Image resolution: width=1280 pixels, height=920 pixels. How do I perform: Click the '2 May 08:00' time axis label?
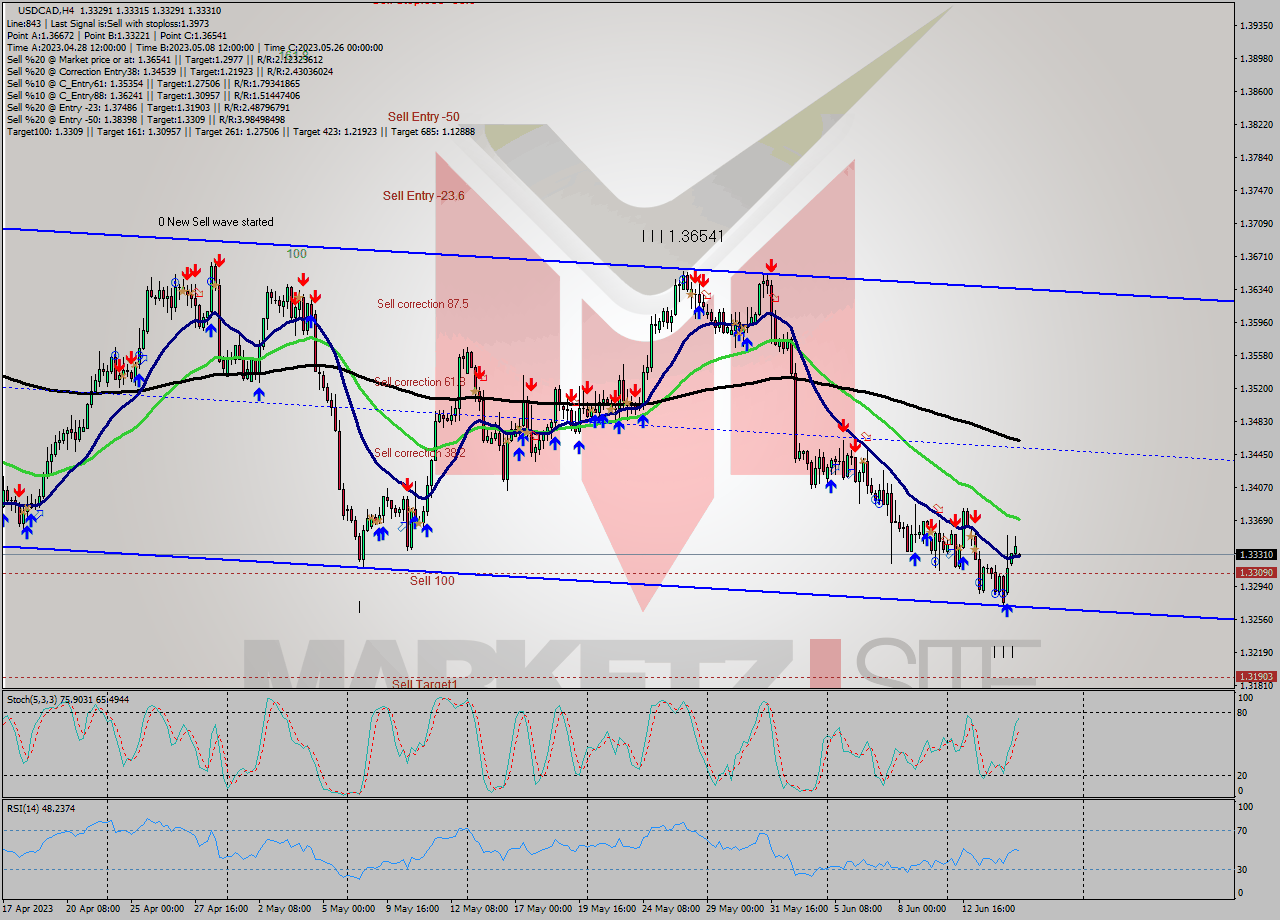[x=284, y=908]
